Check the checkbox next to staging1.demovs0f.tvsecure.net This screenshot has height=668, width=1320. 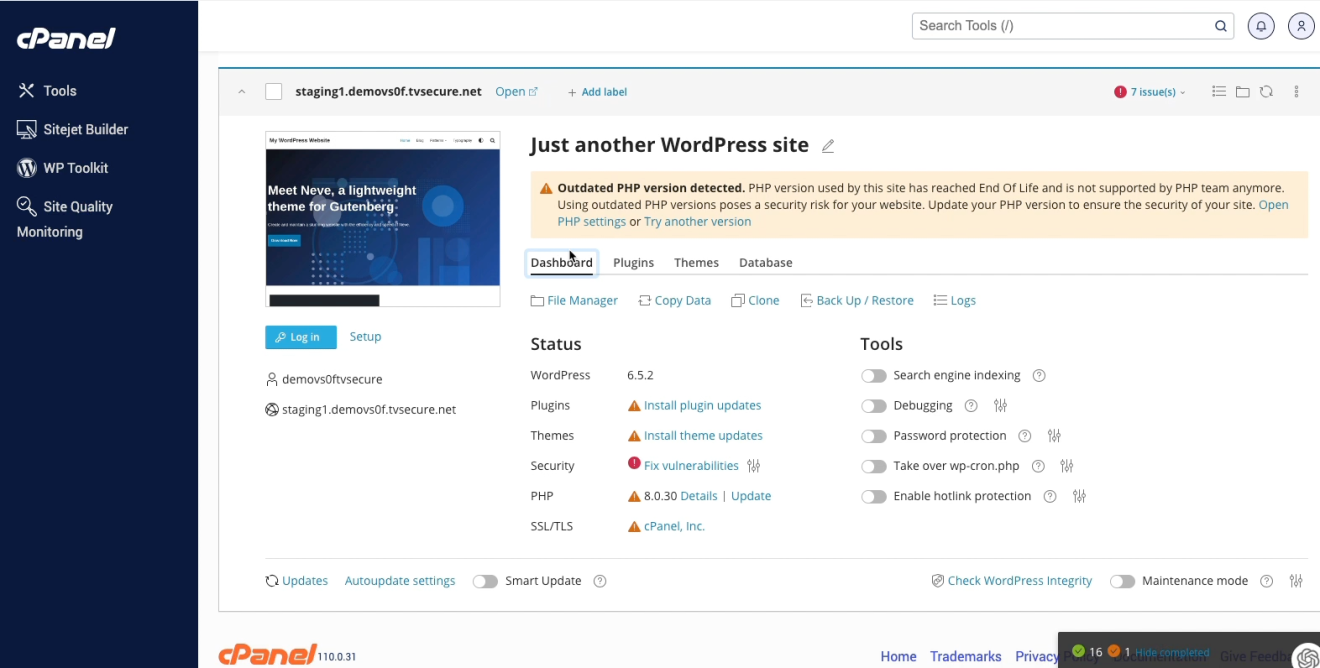pos(273,91)
